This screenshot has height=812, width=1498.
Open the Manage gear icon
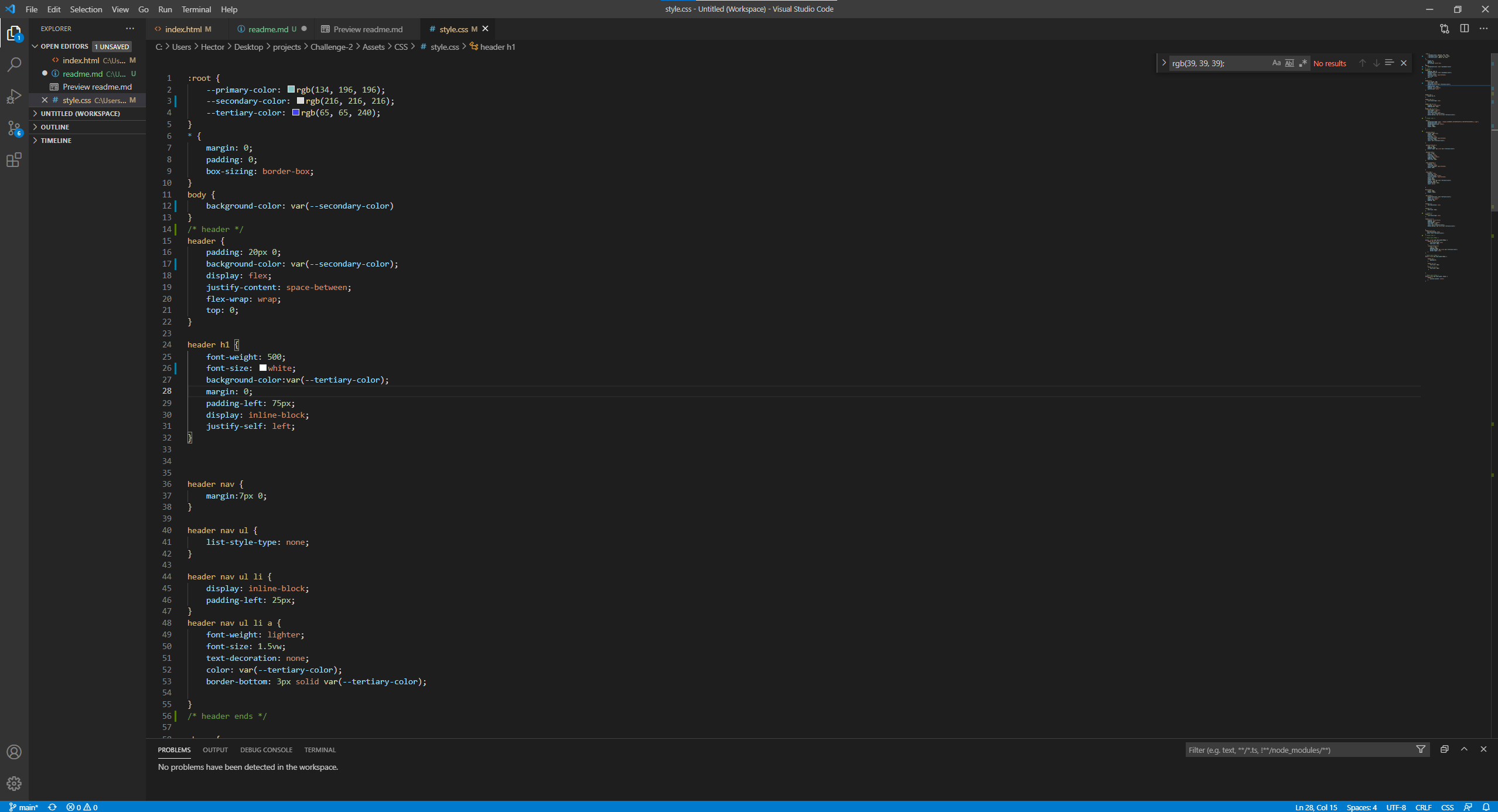(x=14, y=783)
